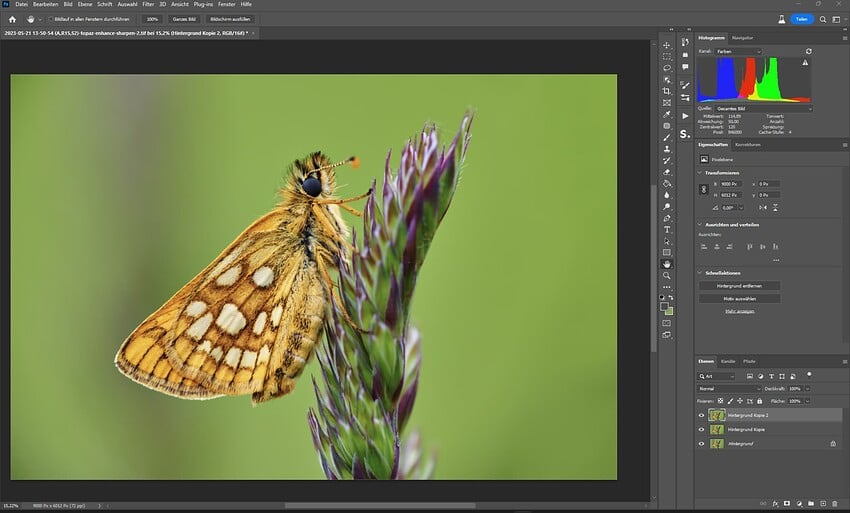
Task: Refresh the histogram with the reload icon
Action: tap(808, 51)
